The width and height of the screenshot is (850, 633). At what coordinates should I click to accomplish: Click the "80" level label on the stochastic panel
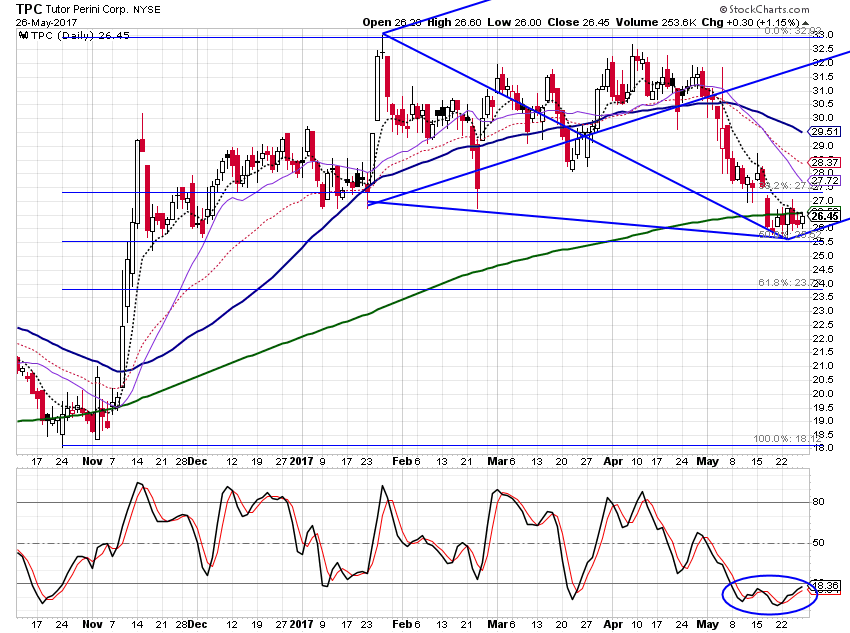(x=818, y=502)
